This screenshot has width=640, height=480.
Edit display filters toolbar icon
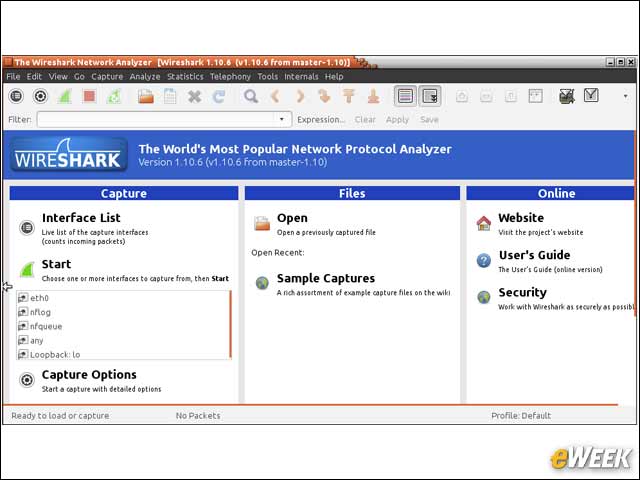[x=591, y=96]
